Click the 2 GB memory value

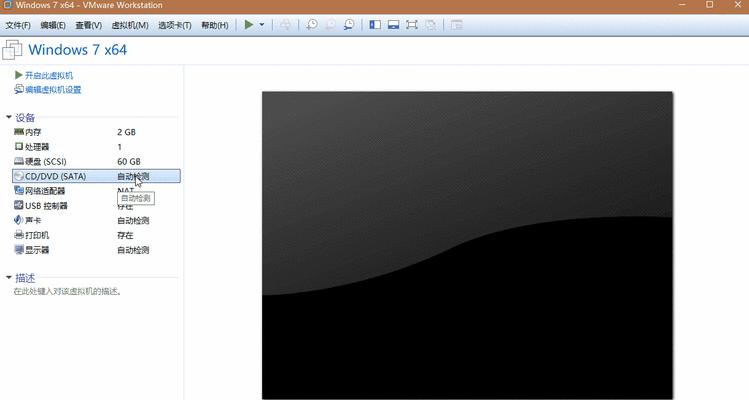(x=126, y=132)
